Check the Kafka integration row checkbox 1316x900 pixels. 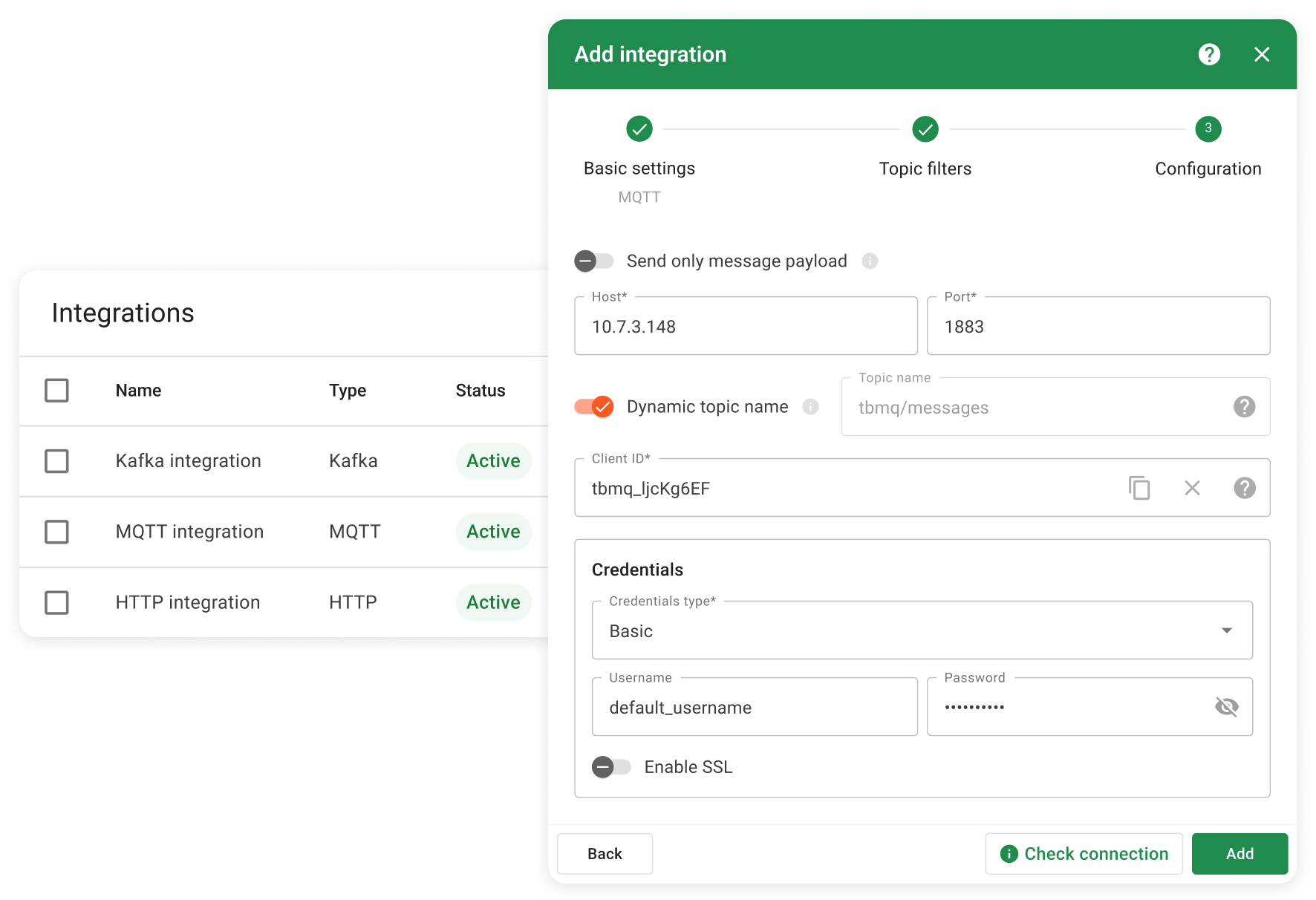pyautogui.click(x=57, y=461)
